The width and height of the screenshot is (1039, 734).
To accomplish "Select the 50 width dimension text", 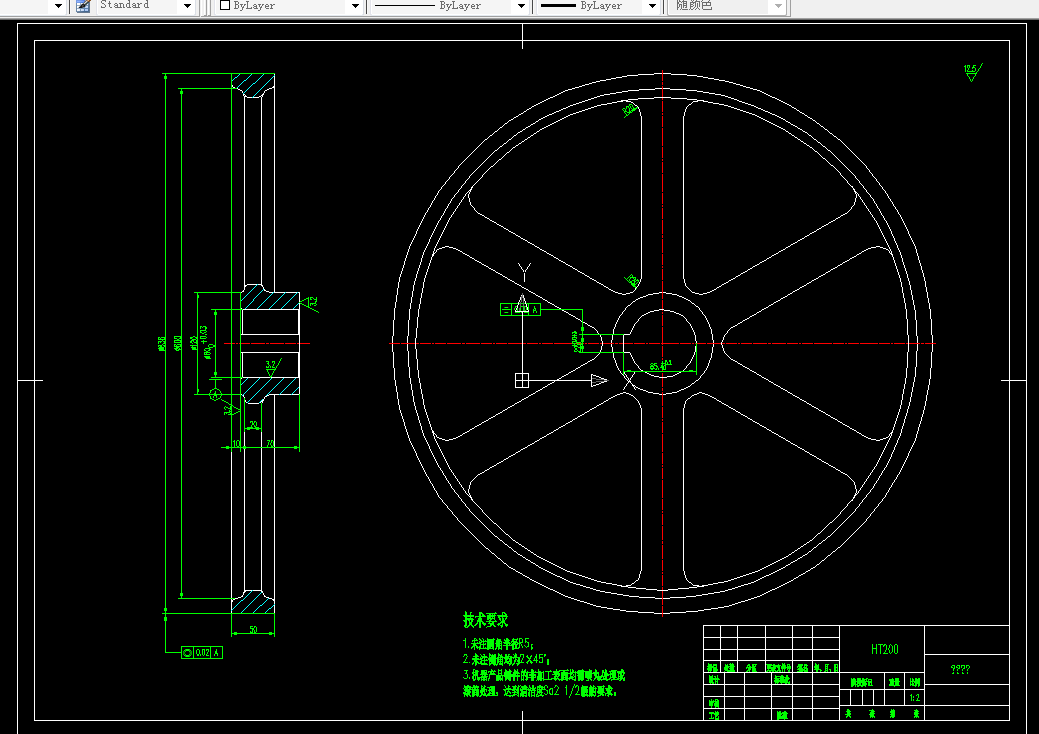I will click(x=253, y=629).
